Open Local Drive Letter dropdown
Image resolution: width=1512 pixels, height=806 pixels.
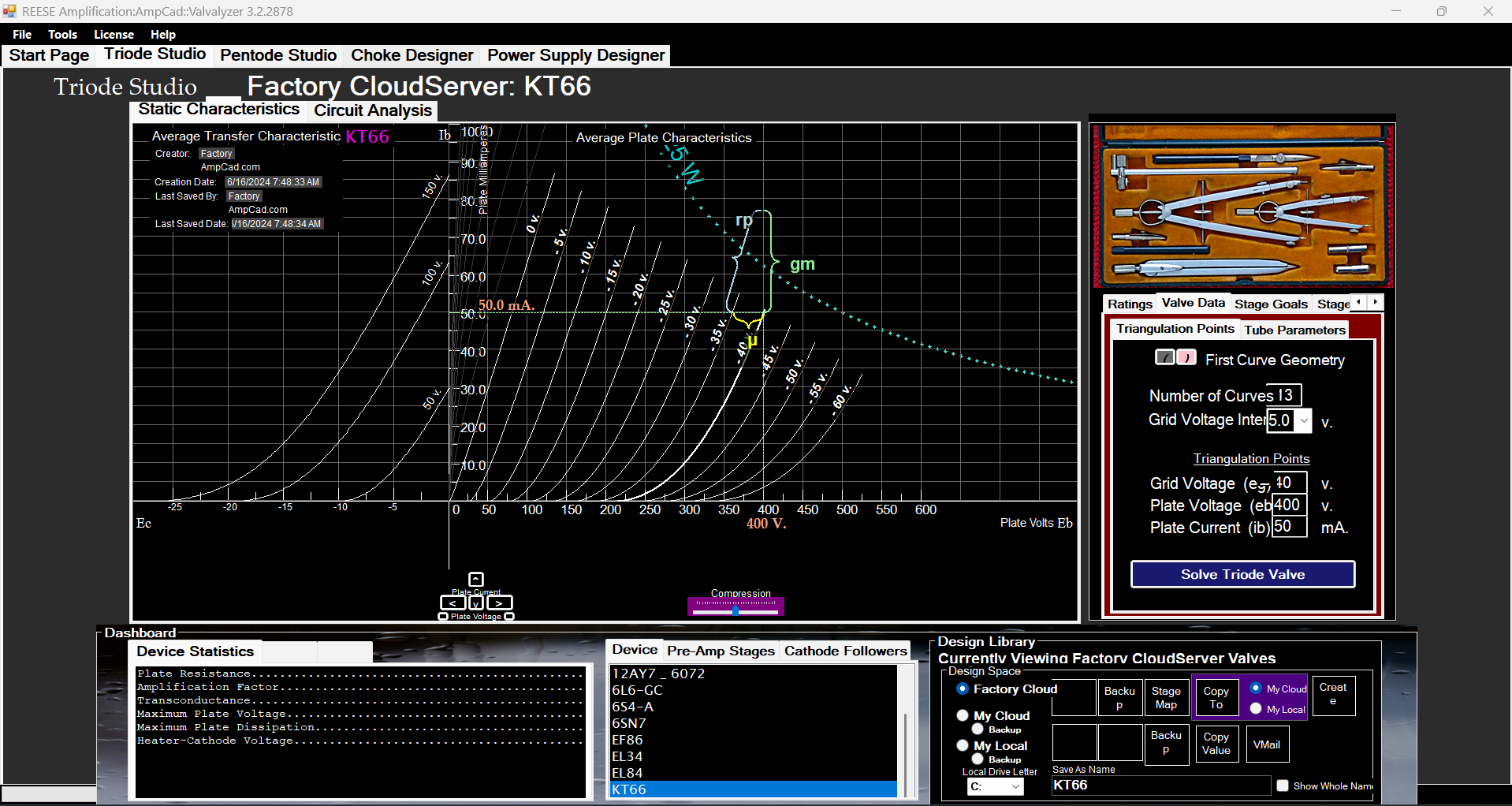(x=1015, y=786)
